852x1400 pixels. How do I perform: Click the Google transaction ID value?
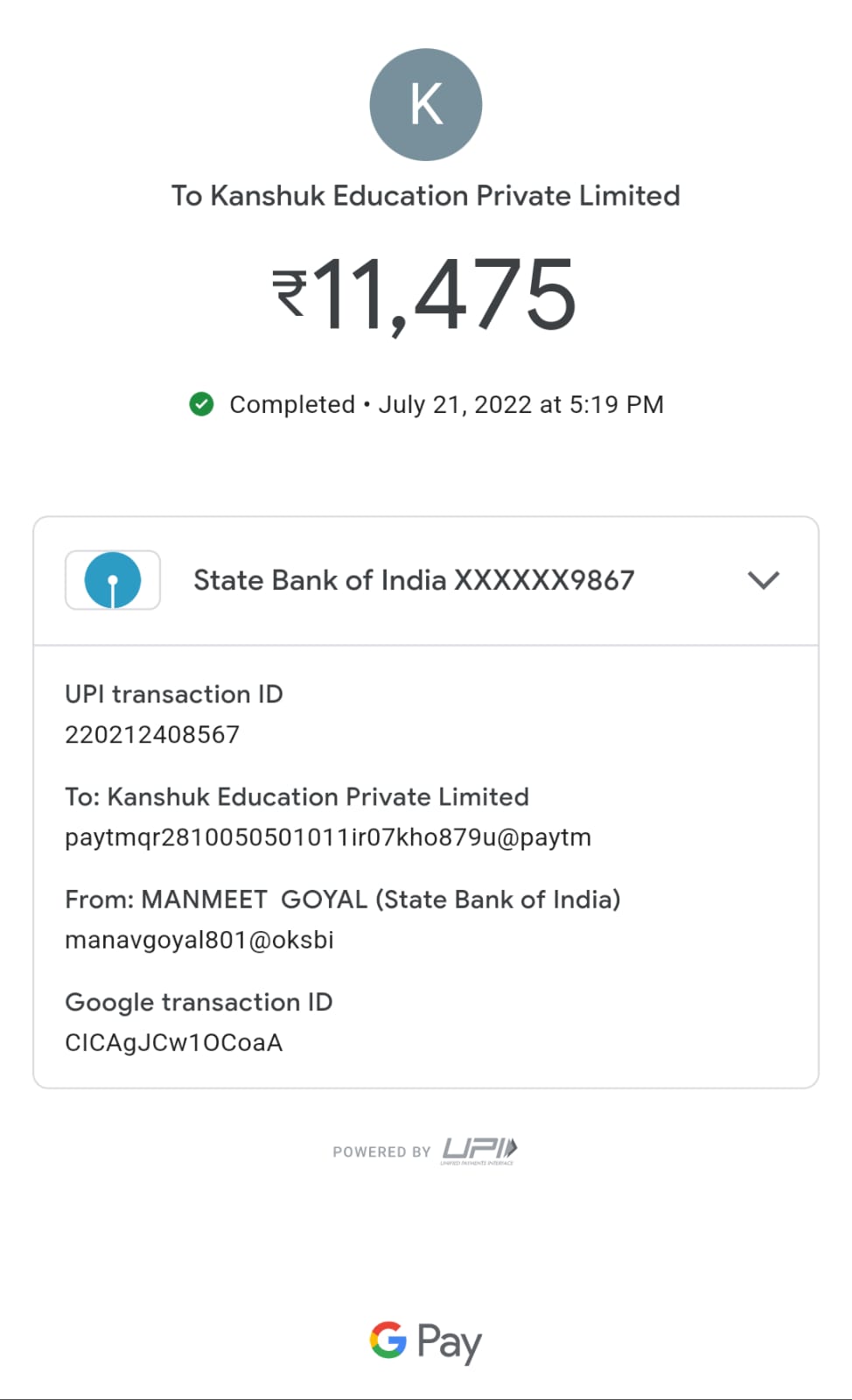[174, 1042]
